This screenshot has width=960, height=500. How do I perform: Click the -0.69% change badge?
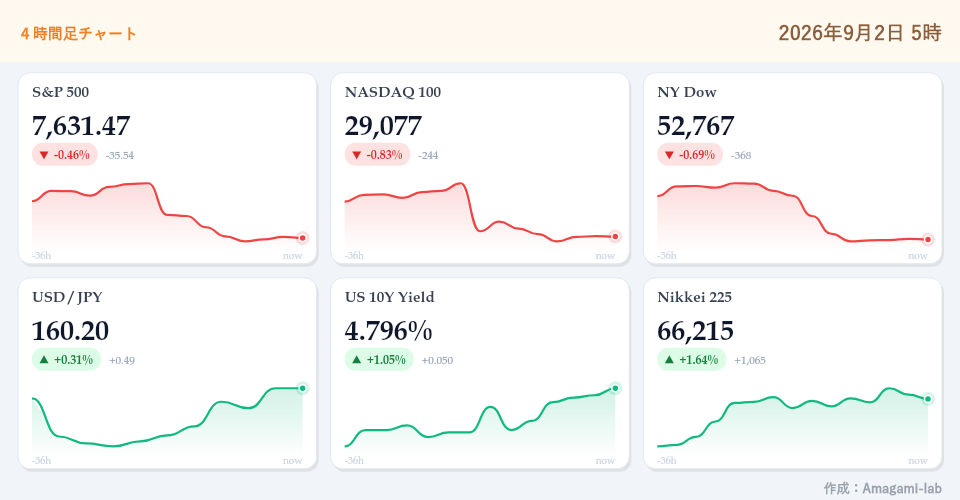(690, 155)
